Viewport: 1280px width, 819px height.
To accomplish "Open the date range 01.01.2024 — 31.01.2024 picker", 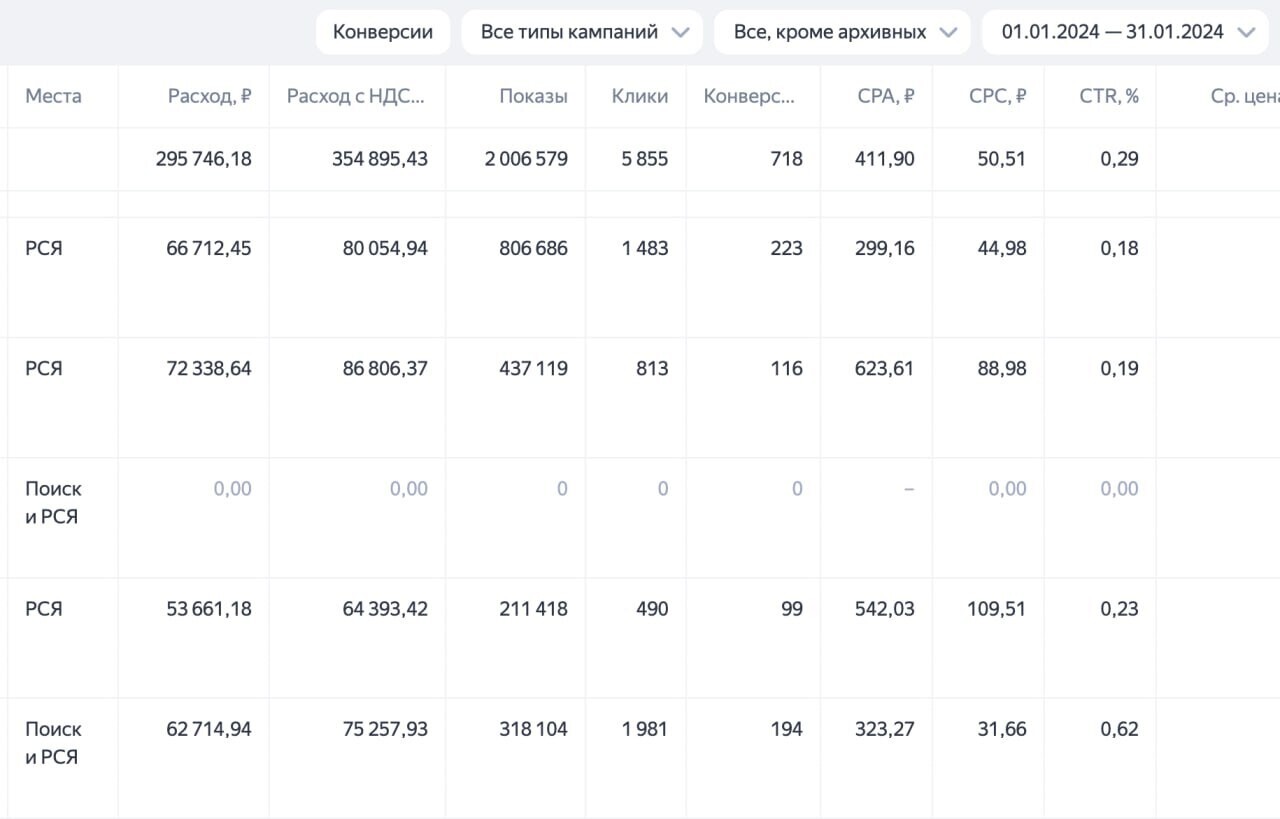I will 1126,32.
